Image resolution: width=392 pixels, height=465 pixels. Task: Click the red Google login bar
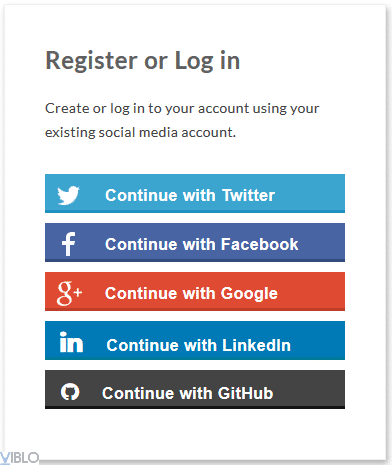[195, 291]
